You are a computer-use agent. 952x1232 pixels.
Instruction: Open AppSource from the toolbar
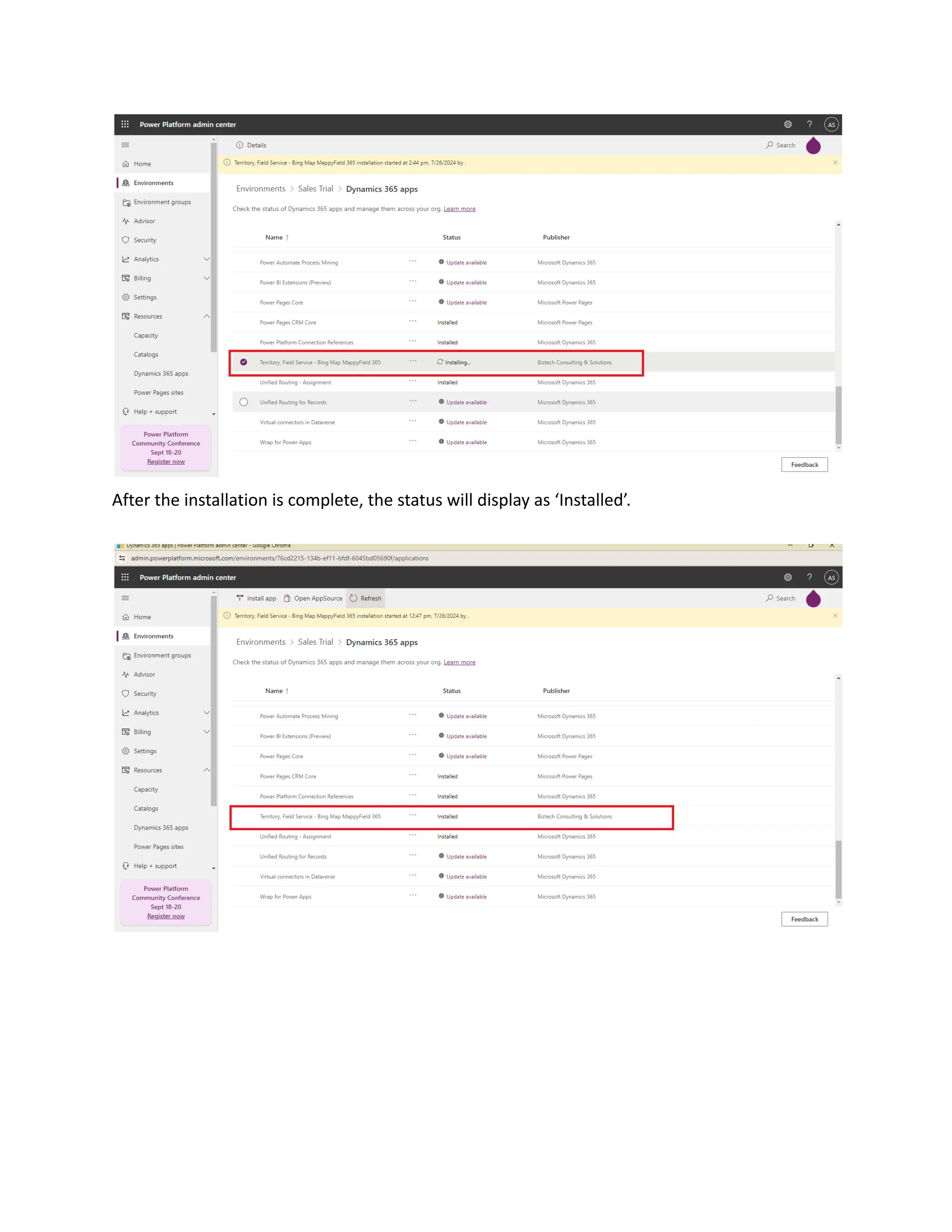pos(313,598)
